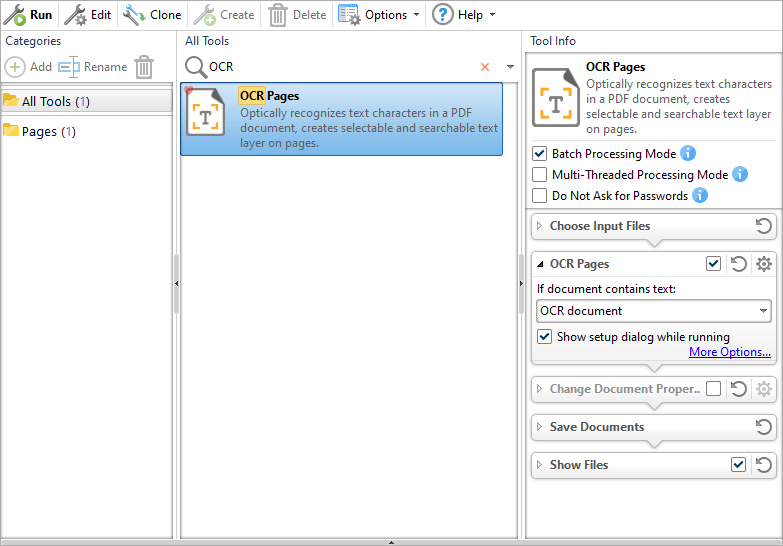Click the Run tool icon
783x546 pixels.
15,15
